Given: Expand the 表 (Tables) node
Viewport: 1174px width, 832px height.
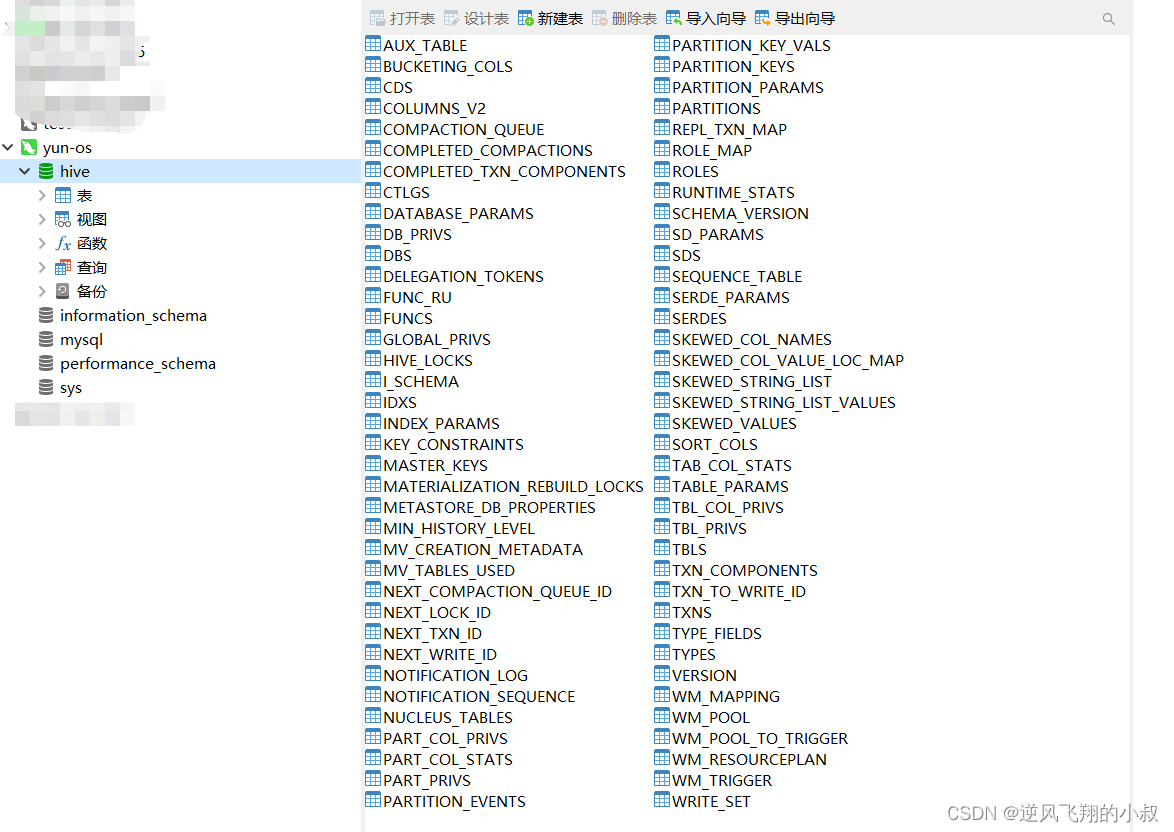Looking at the screenshot, I should click(x=42, y=195).
